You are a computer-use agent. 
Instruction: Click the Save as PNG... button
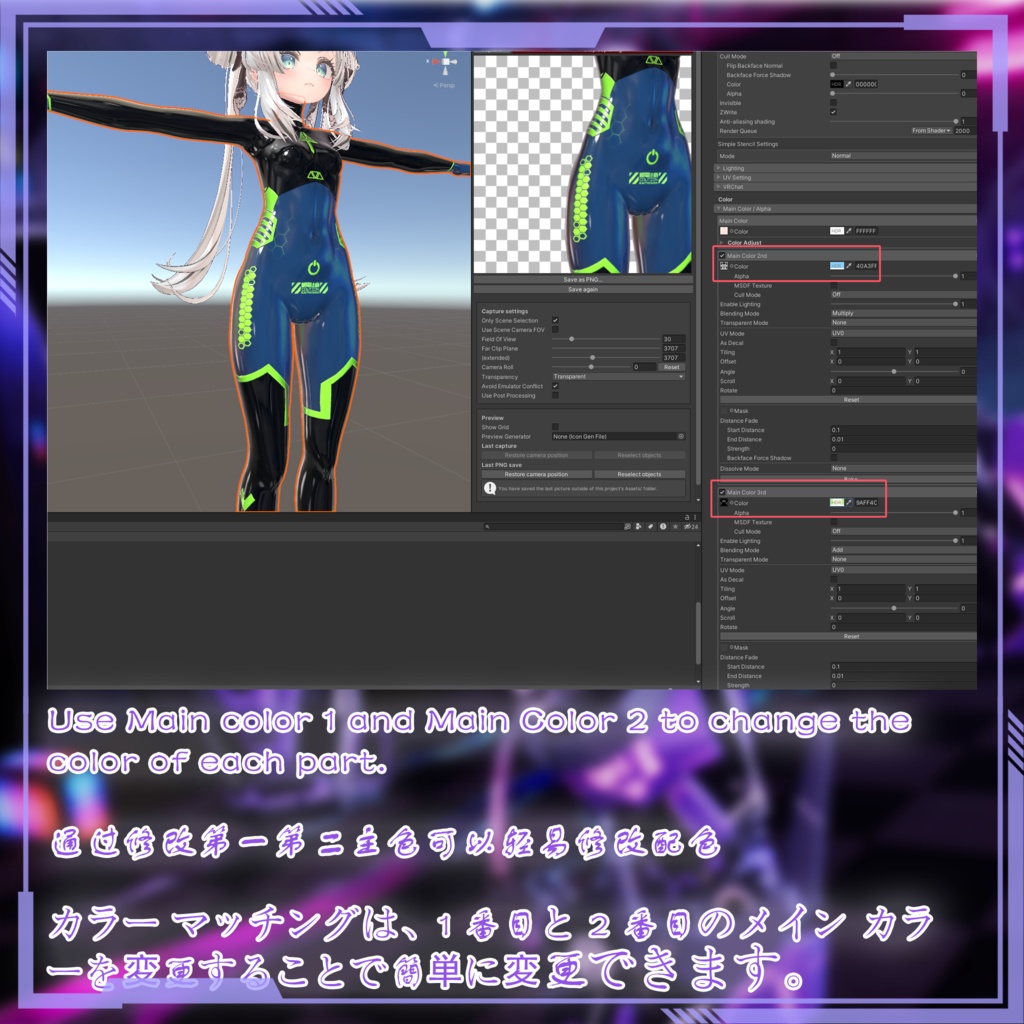click(x=583, y=280)
